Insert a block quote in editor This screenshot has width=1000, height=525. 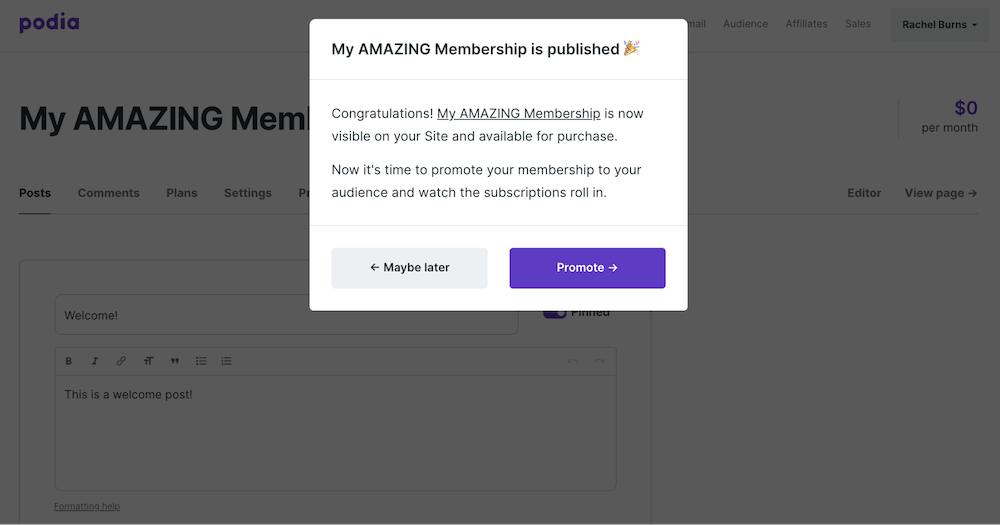tap(175, 361)
